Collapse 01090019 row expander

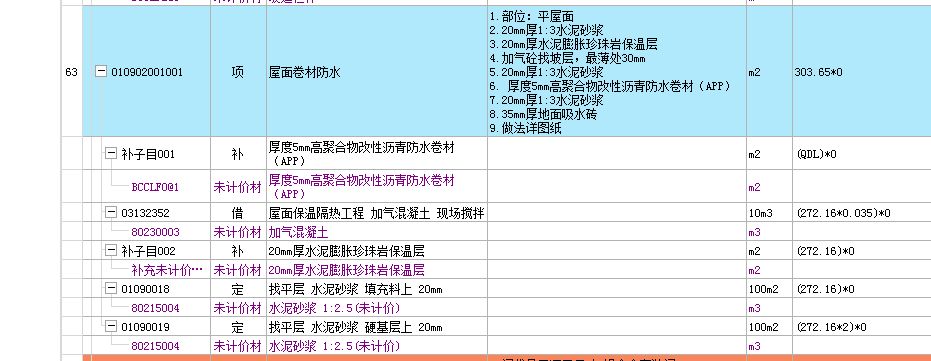coord(111,327)
